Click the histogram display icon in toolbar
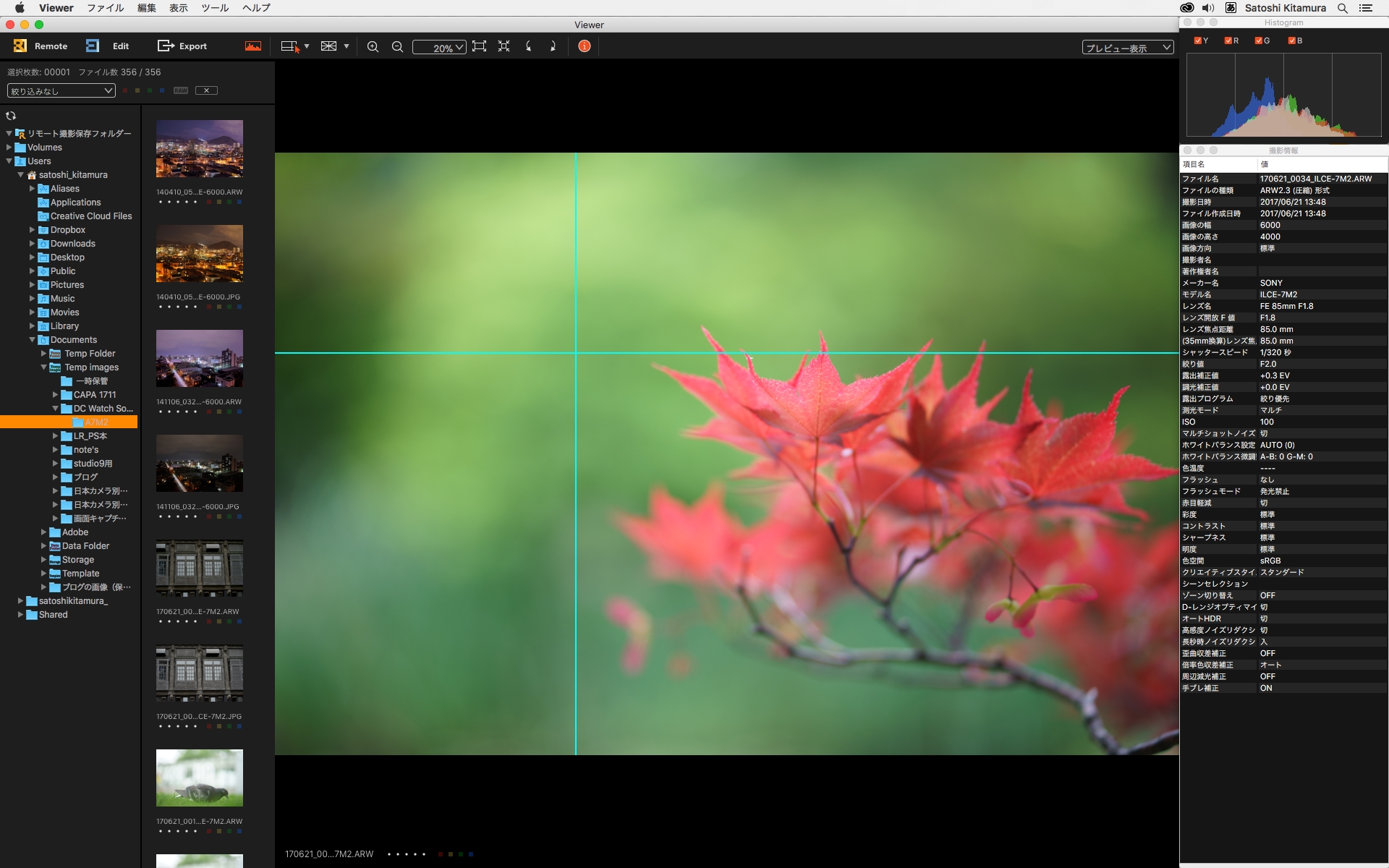Viewport: 1389px width, 868px height. [253, 46]
